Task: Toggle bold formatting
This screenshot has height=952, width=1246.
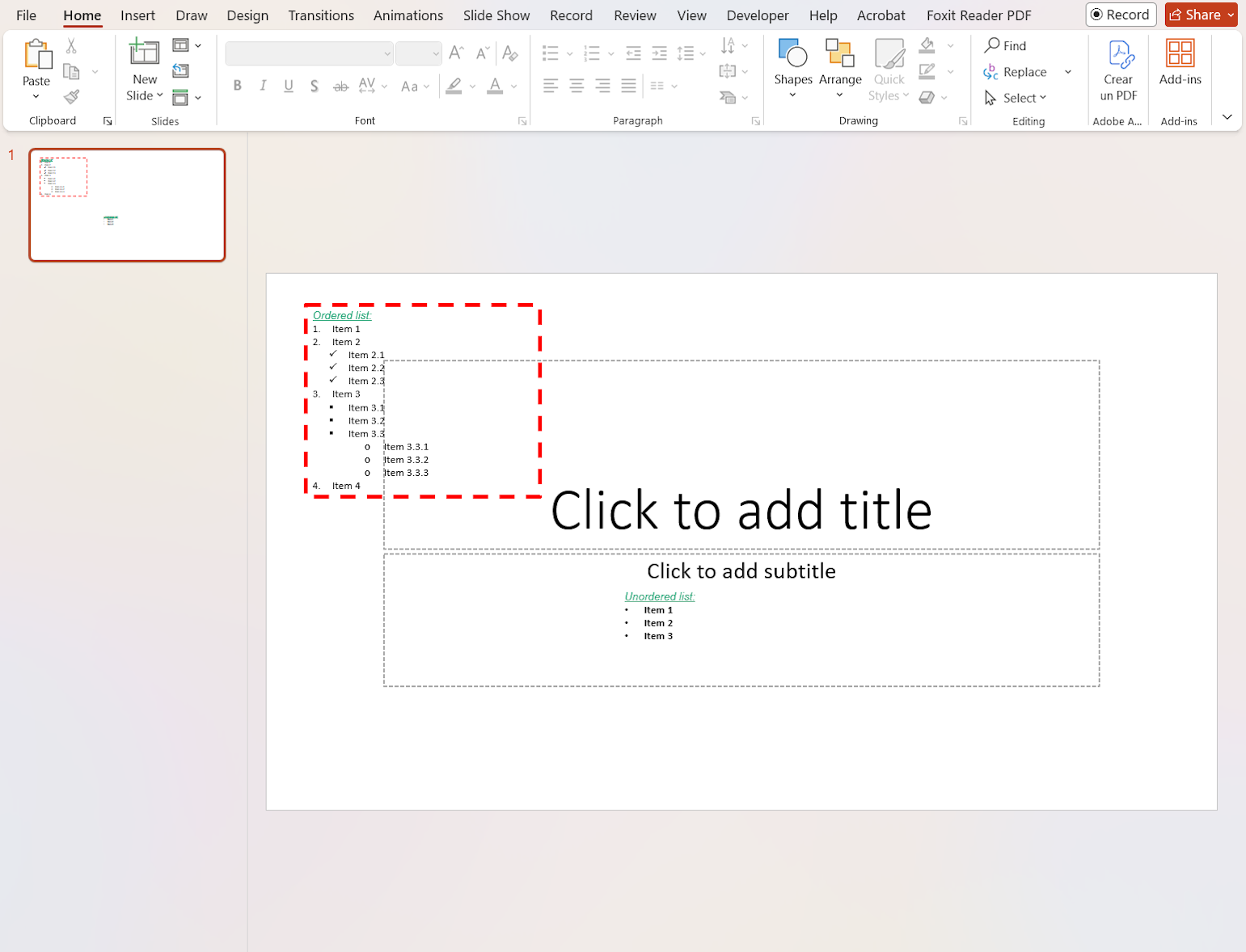Action: click(x=237, y=86)
